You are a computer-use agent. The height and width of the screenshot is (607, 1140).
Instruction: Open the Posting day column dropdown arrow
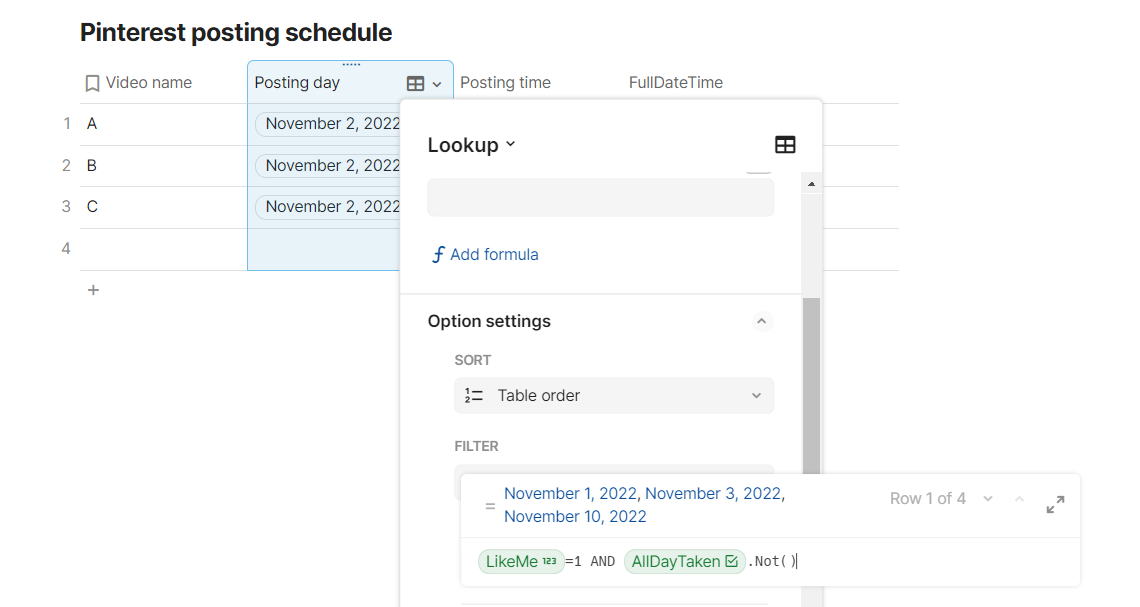pyautogui.click(x=437, y=84)
